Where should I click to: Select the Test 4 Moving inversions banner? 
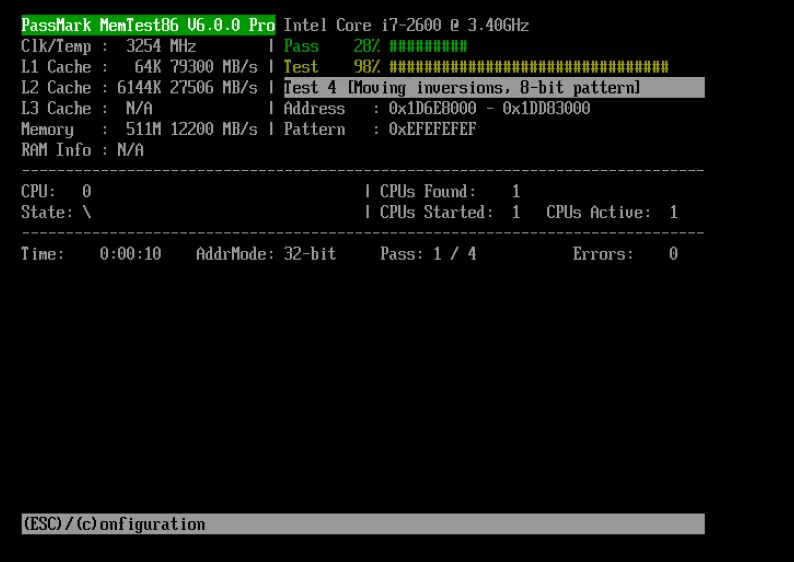coord(494,88)
